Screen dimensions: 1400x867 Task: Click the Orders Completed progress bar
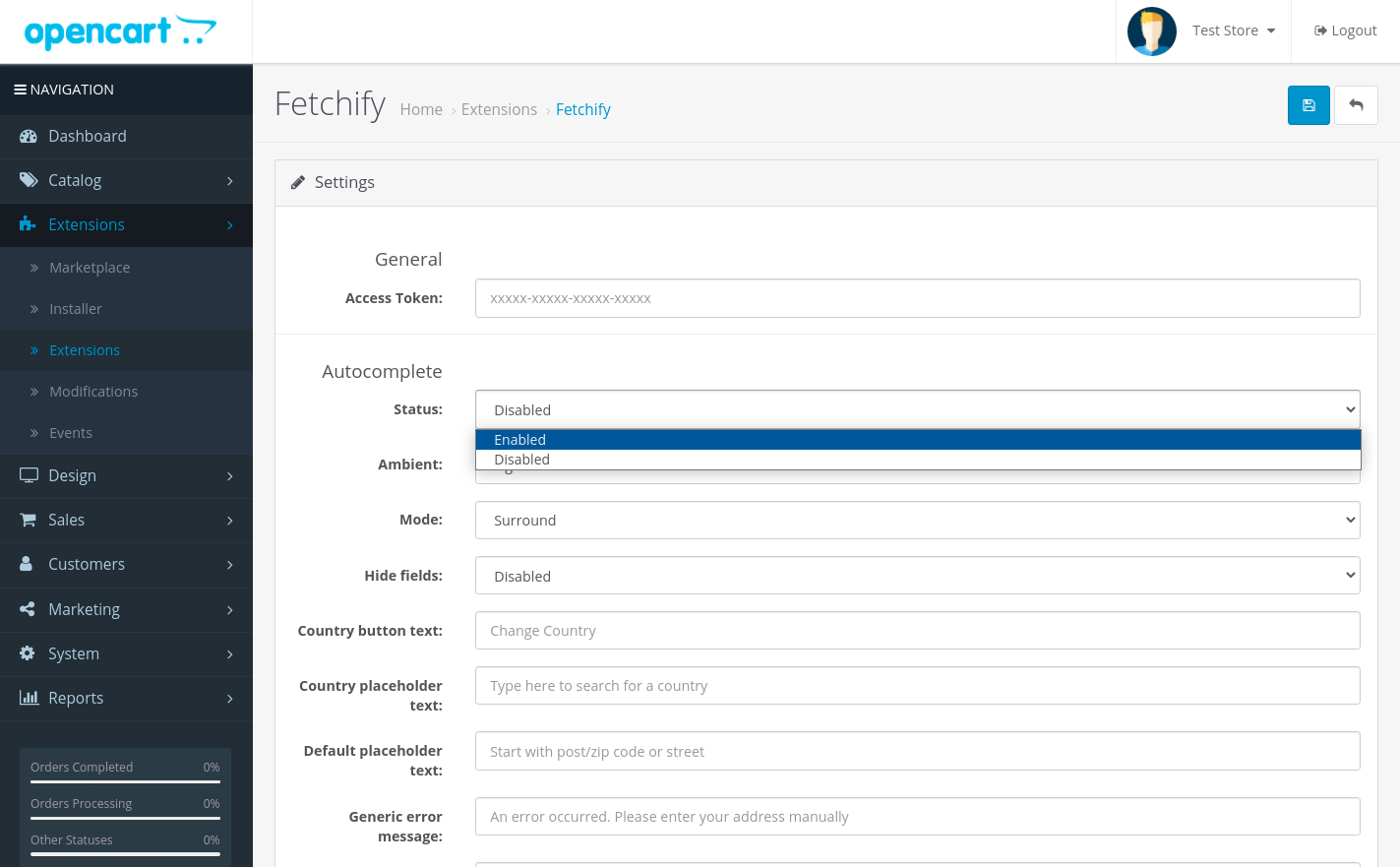125,781
